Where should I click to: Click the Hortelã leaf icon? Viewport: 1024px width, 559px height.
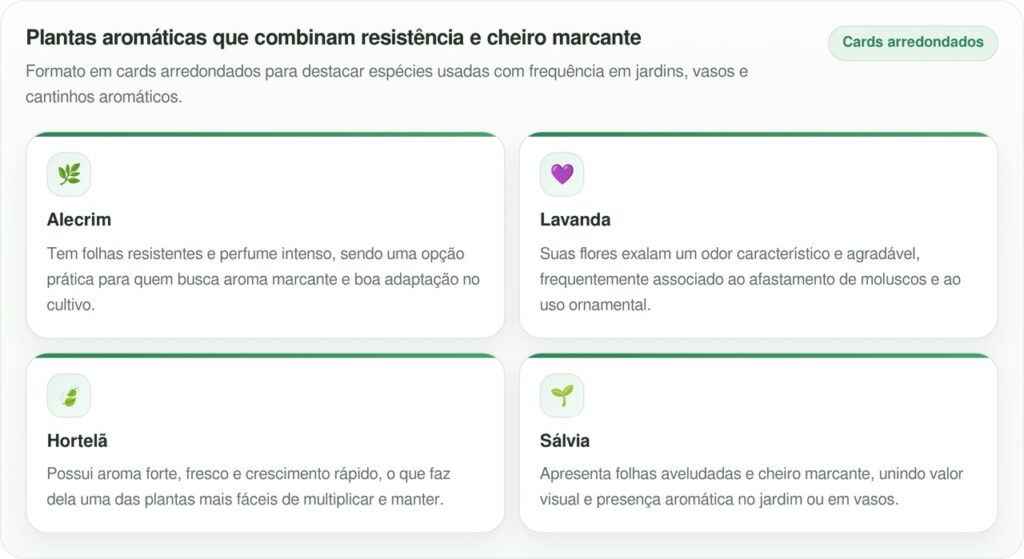tap(69, 396)
